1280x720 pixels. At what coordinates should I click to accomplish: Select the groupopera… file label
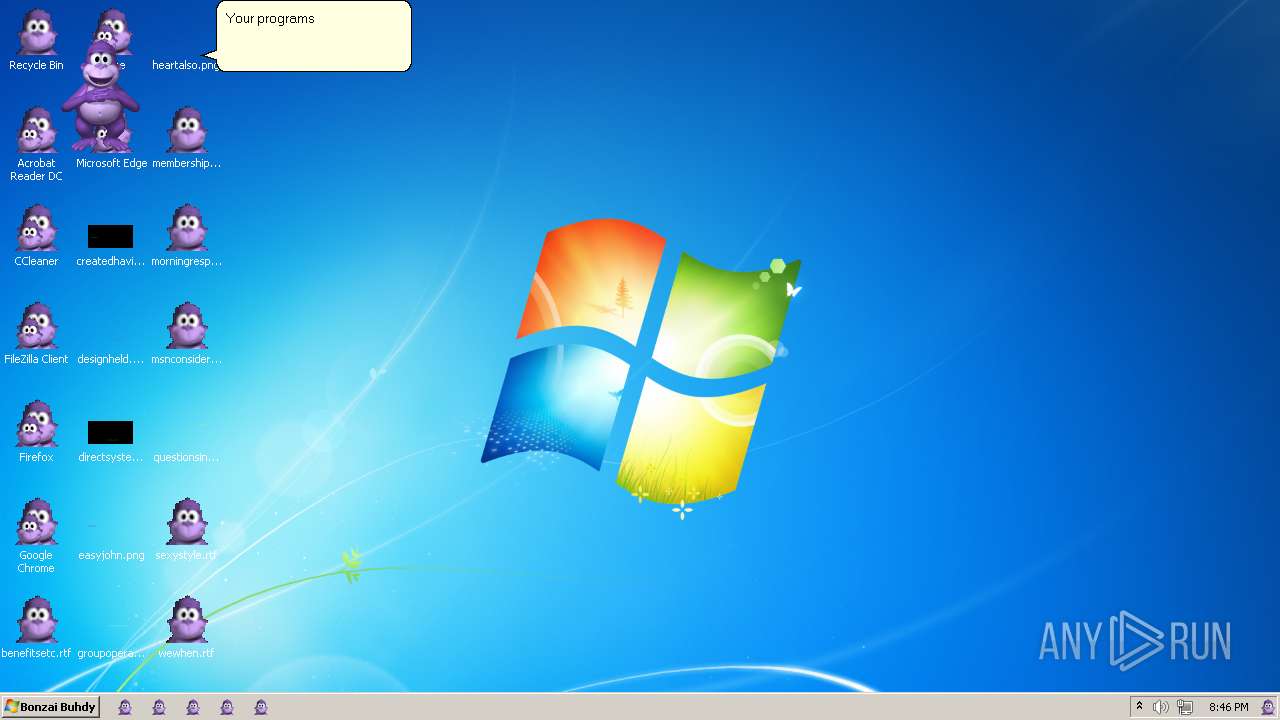tap(111, 653)
